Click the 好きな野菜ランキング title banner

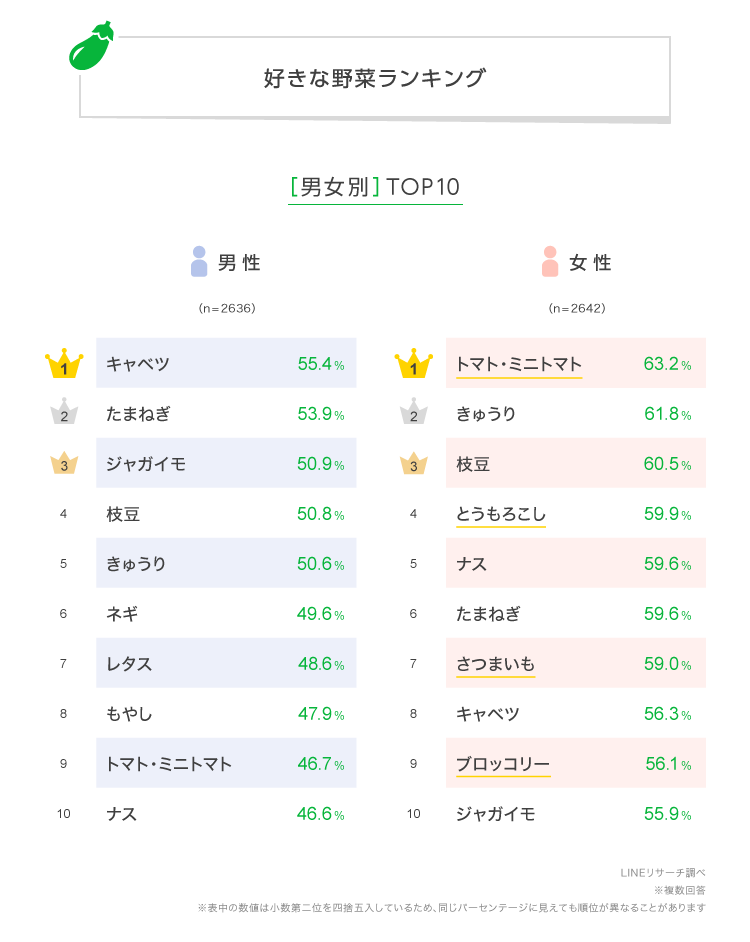[375, 78]
